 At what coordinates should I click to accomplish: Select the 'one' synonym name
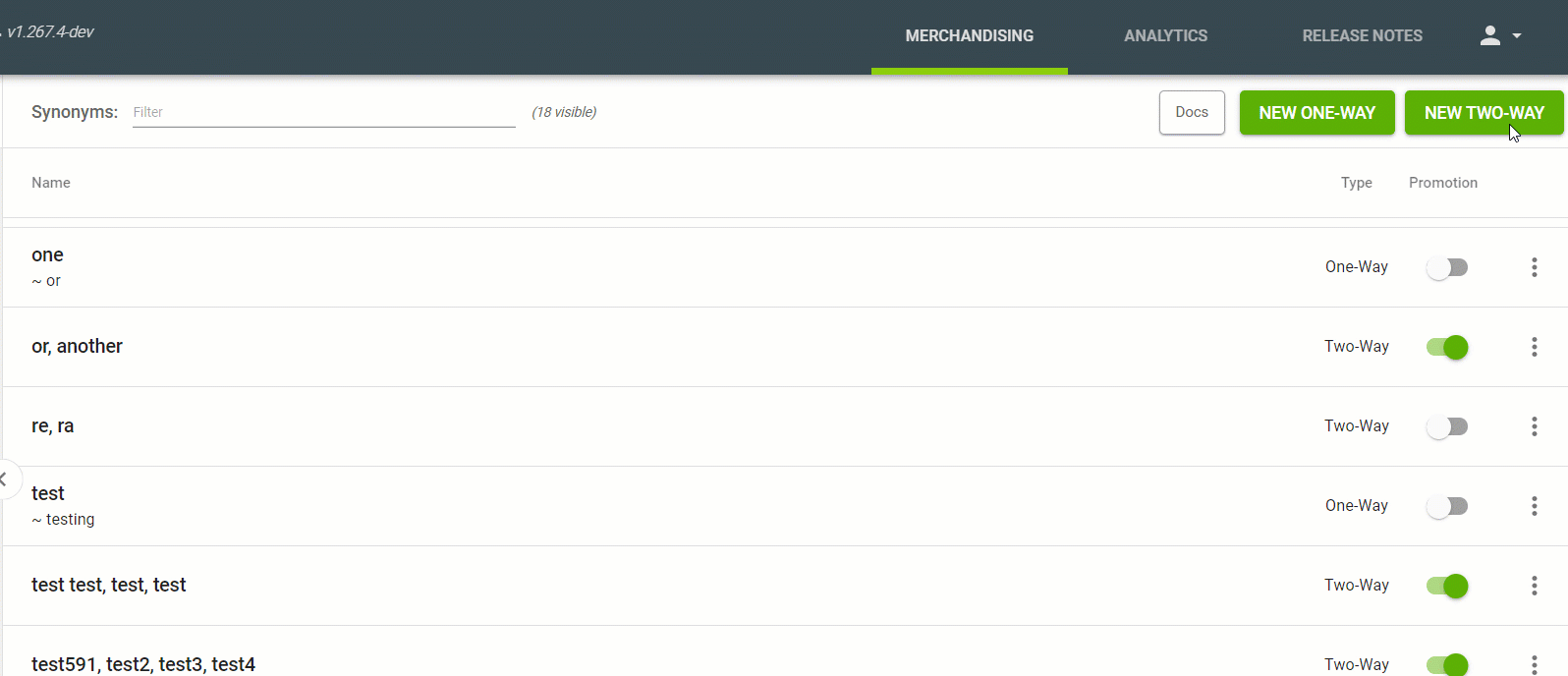pos(47,254)
